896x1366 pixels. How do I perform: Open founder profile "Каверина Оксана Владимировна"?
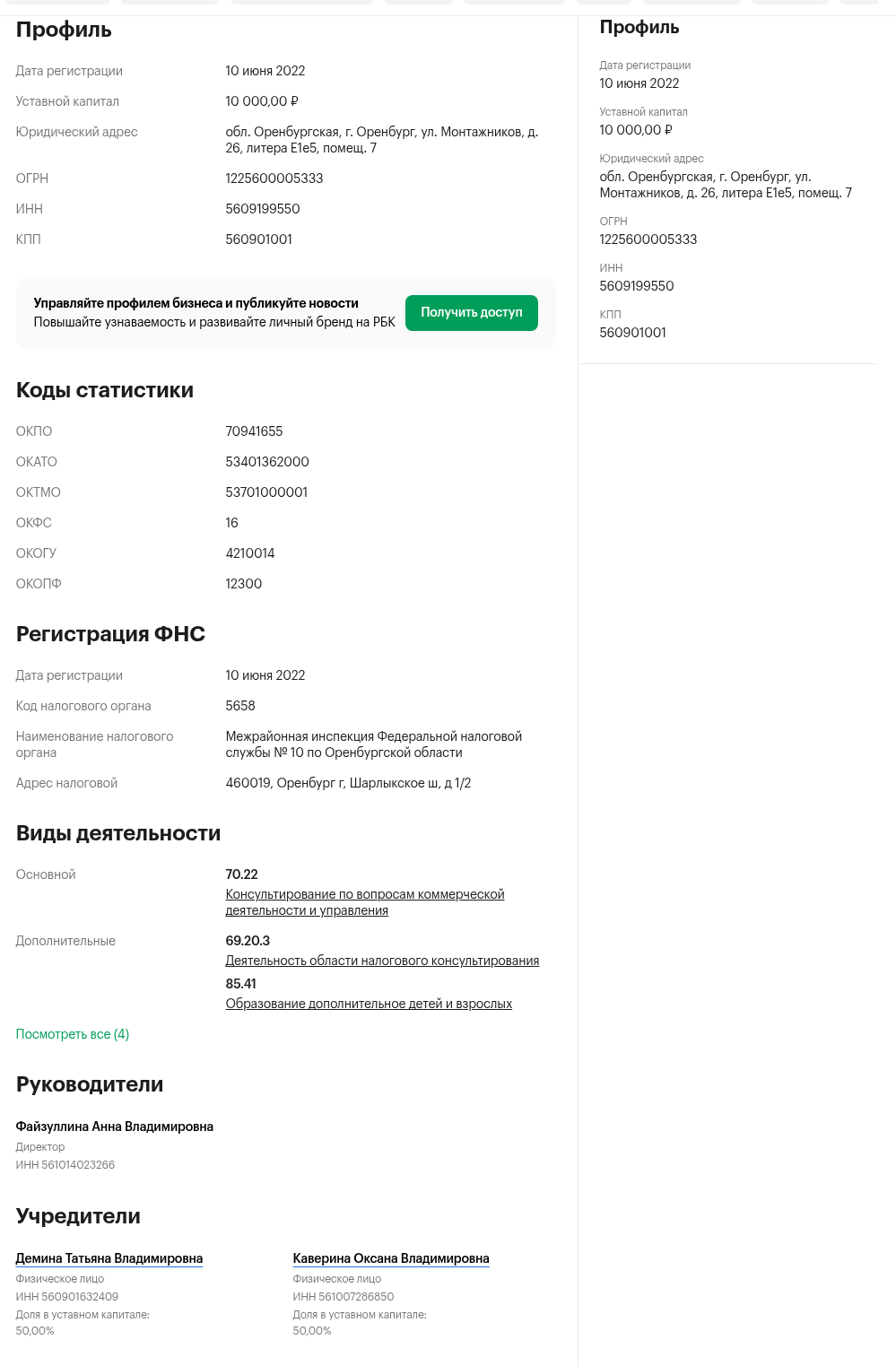(390, 1258)
